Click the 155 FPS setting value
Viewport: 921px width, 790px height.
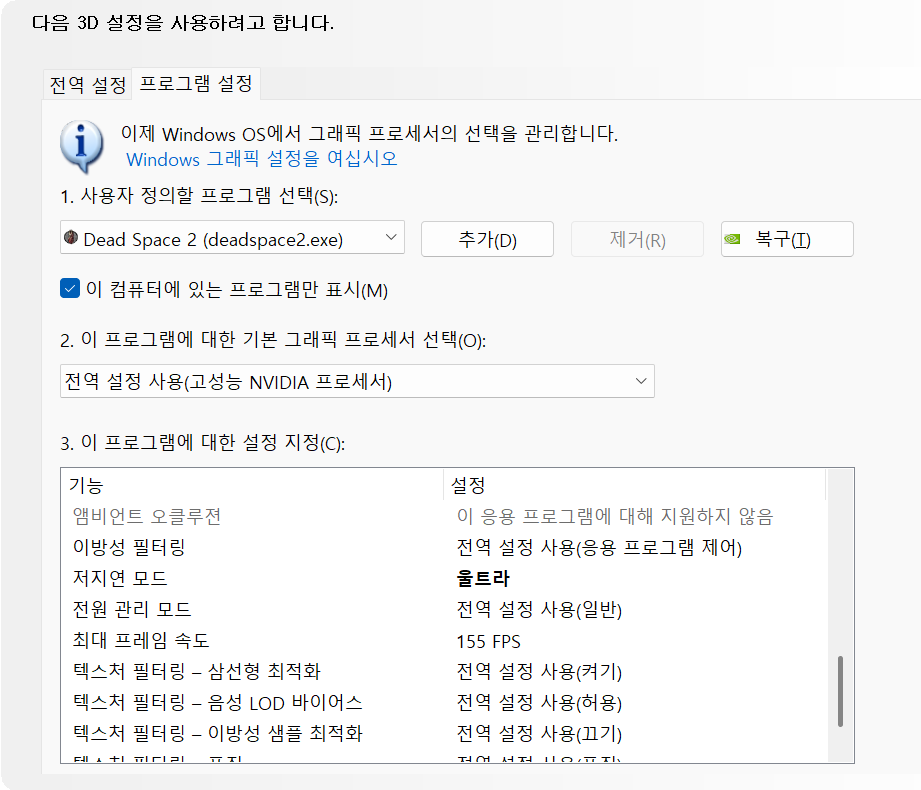pos(489,641)
